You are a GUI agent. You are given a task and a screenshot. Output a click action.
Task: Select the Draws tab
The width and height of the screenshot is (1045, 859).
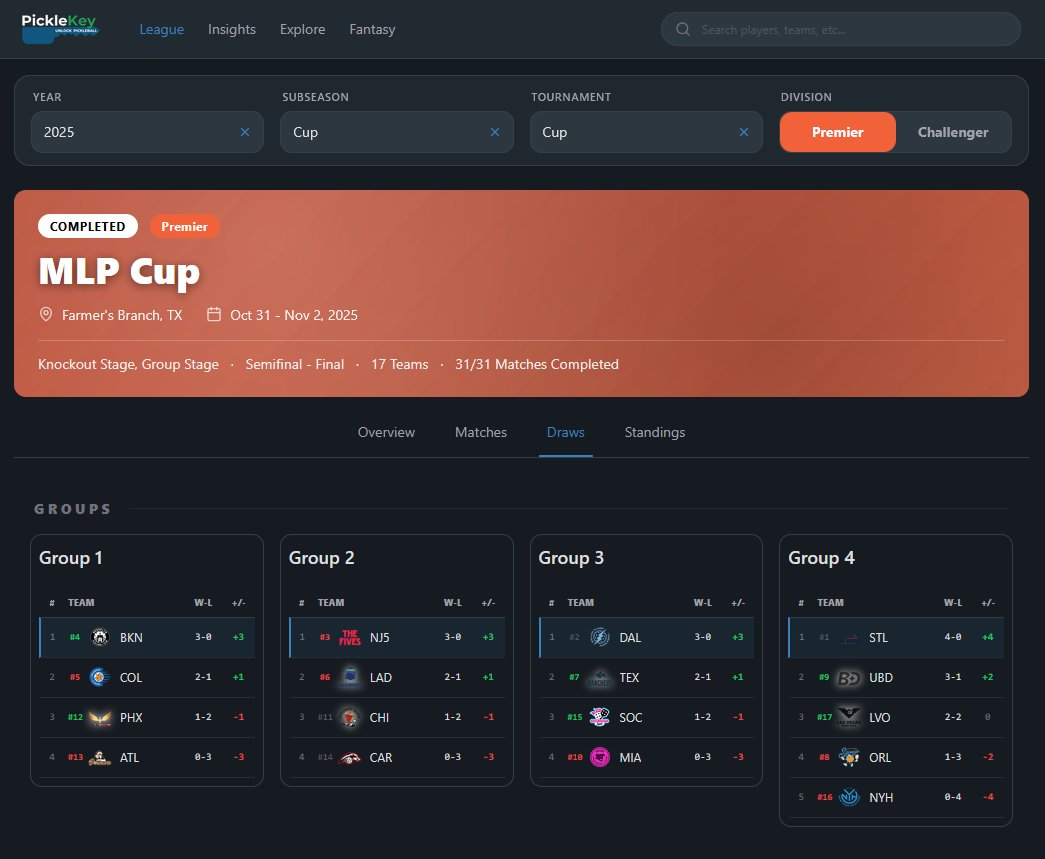click(x=565, y=432)
